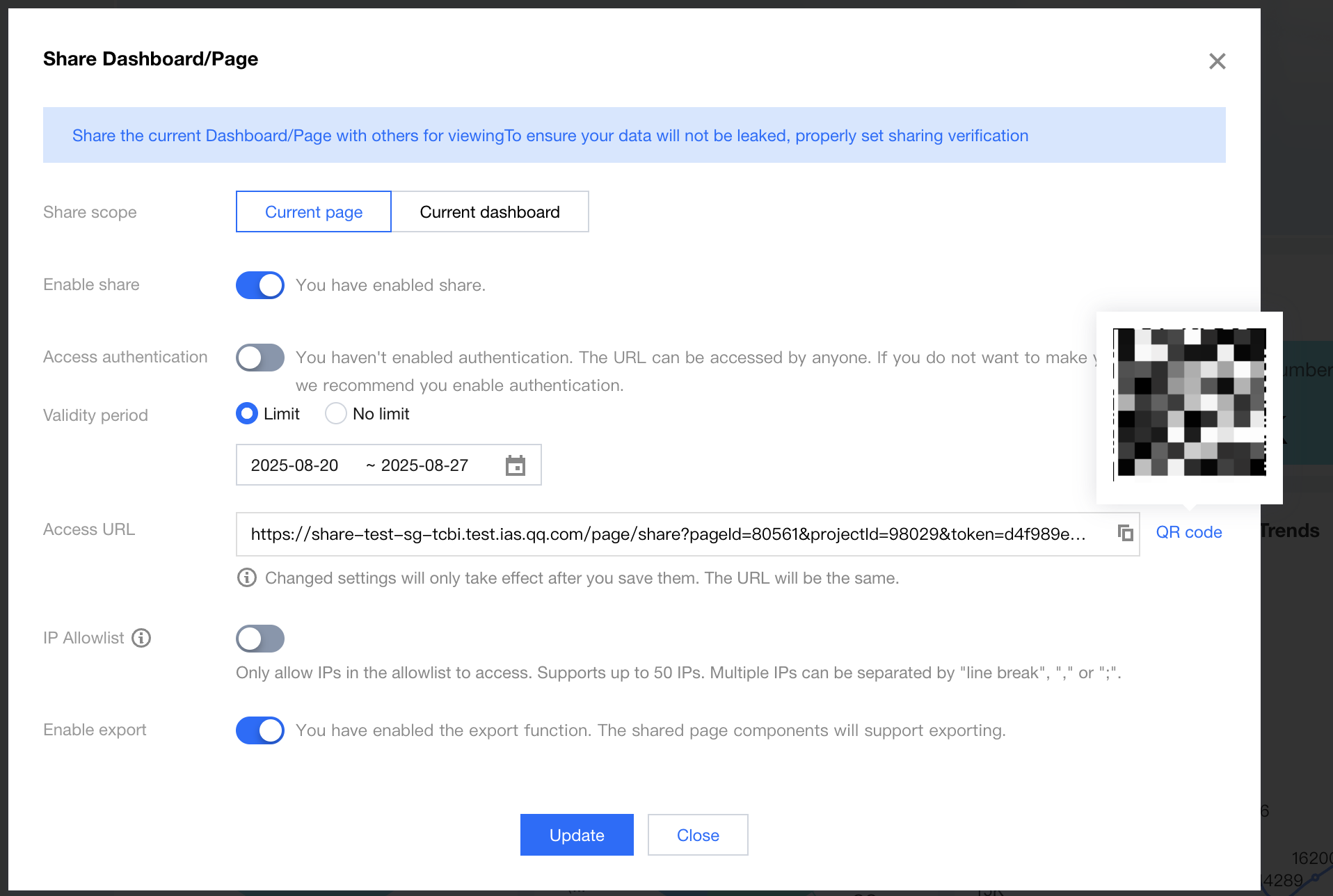Viewport: 1333px width, 896px height.
Task: Turn on Access authentication toggle
Action: point(260,358)
